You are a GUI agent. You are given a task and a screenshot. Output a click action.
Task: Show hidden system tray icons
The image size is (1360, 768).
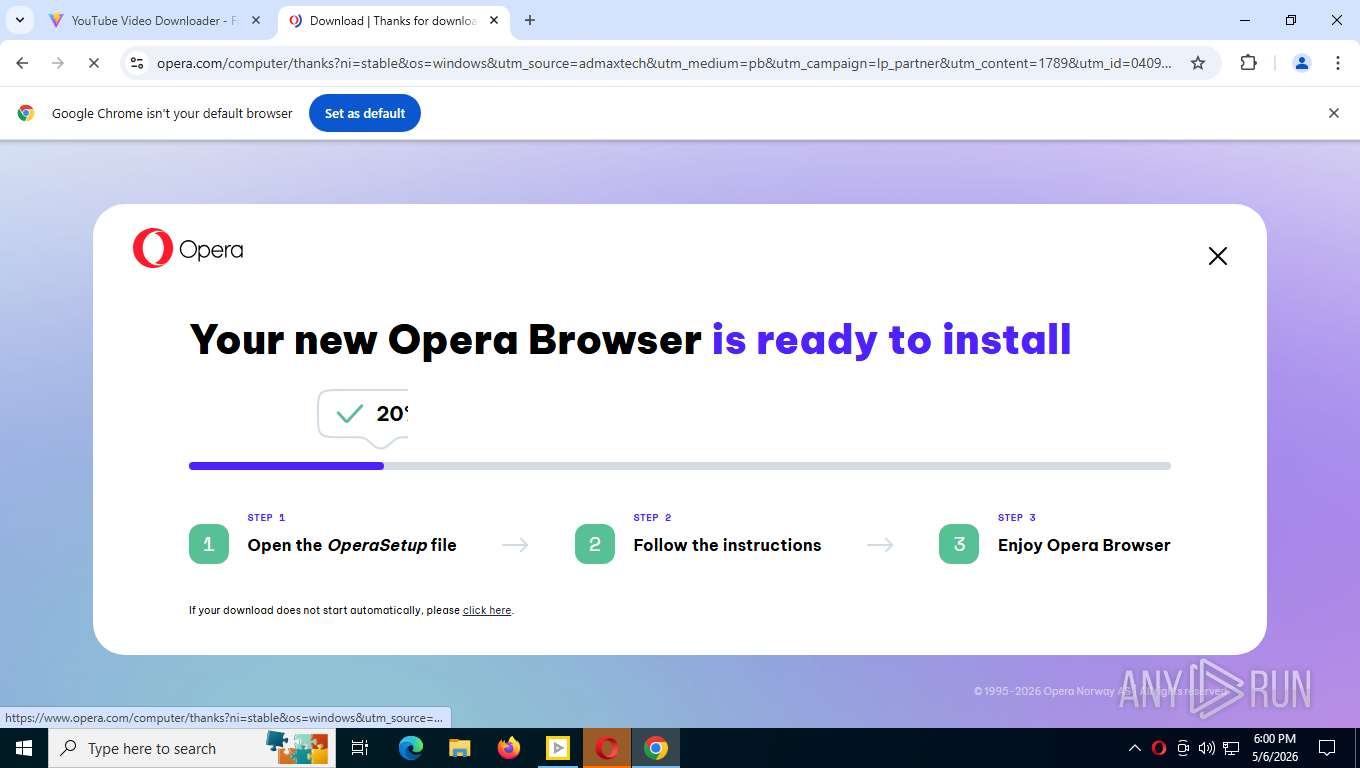click(1135, 748)
